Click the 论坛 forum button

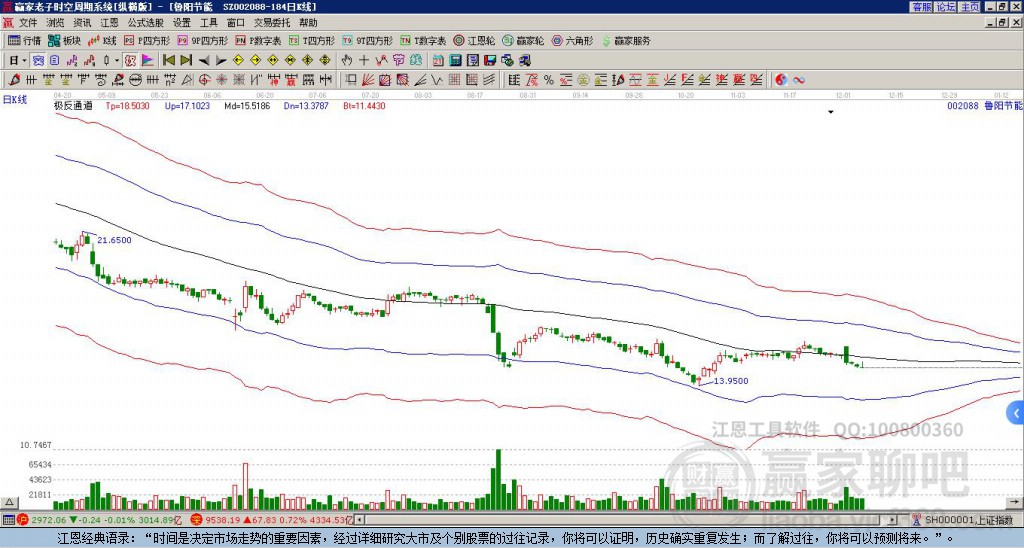(x=946, y=7)
